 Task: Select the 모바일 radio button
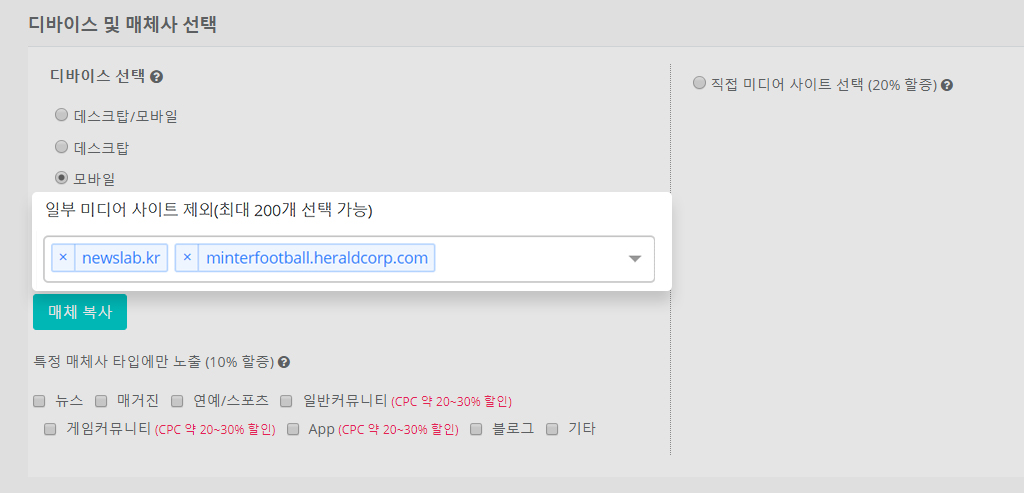(61, 178)
